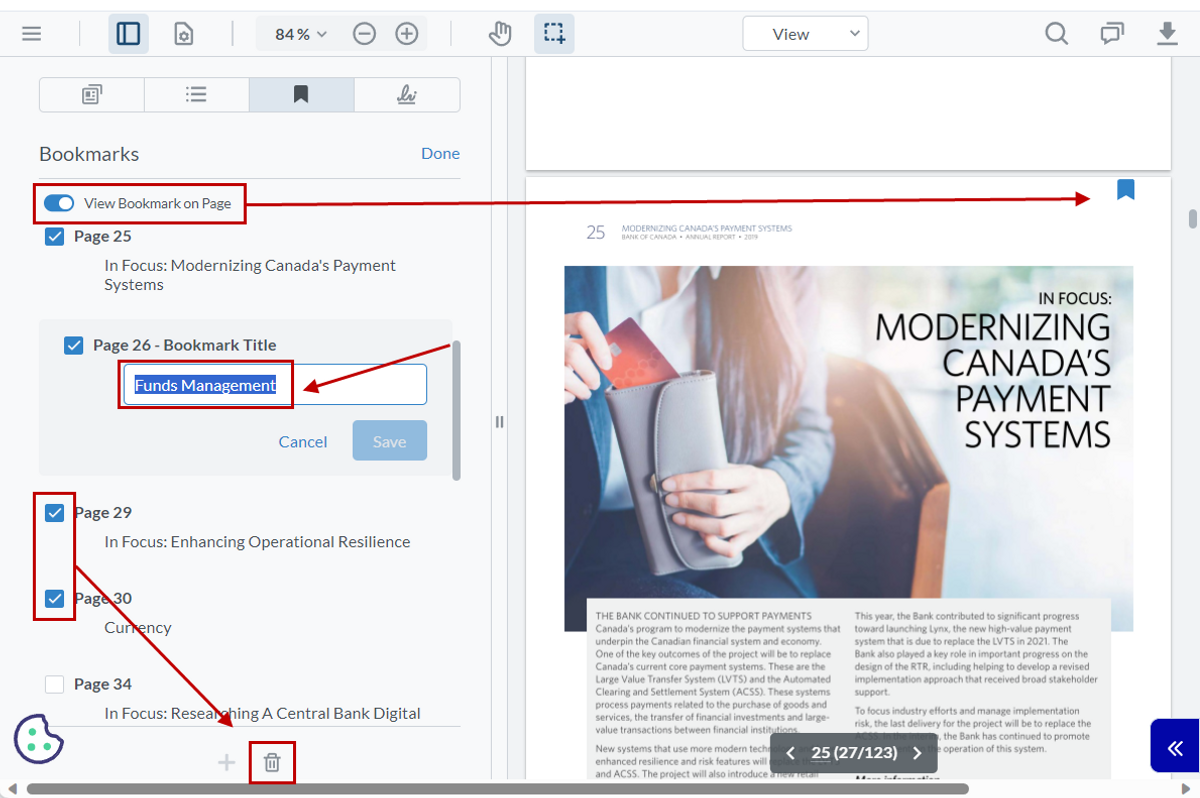Screen dimensions: 1200x798
Task: Open the View mode dropdown
Action: [805, 33]
